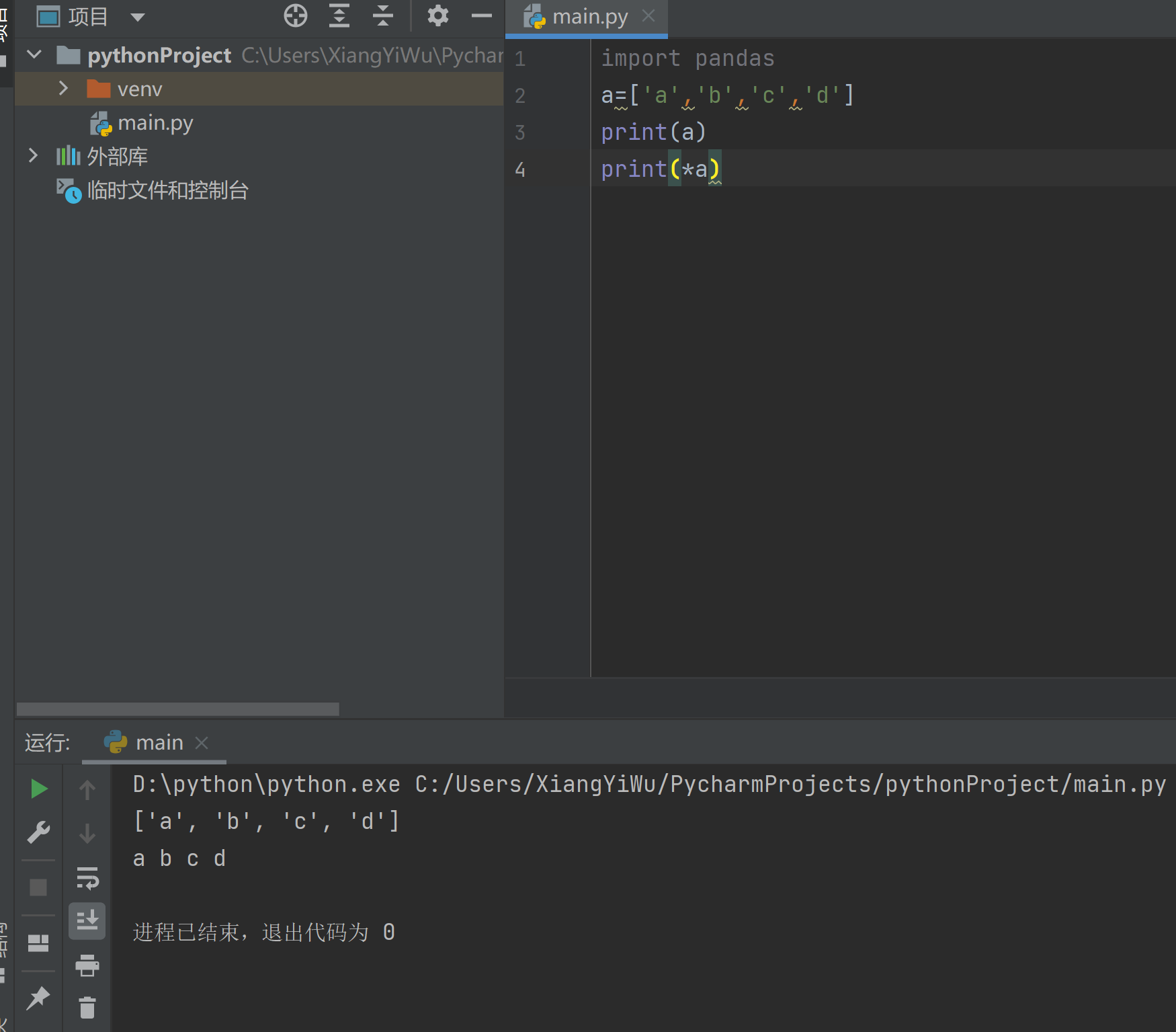Open the 项目 view dropdown arrow

[138, 17]
